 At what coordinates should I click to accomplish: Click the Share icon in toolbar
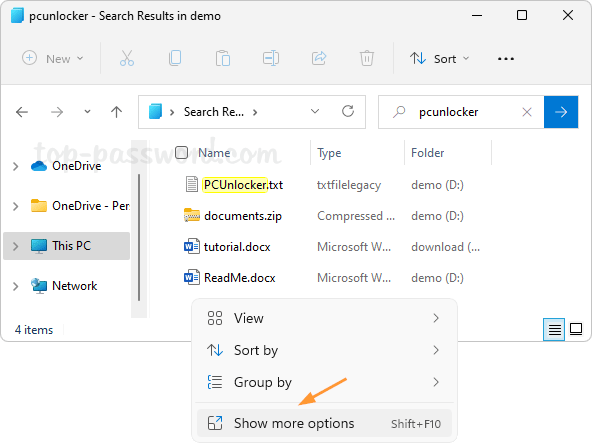tap(319, 59)
